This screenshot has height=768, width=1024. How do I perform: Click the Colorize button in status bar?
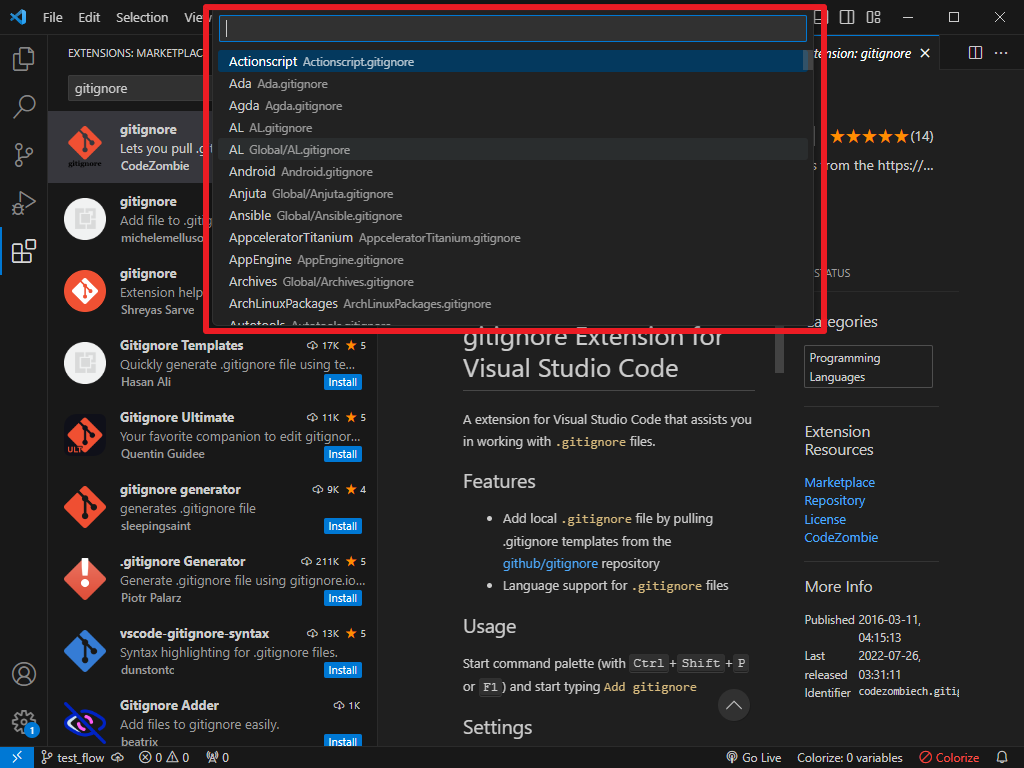949,758
